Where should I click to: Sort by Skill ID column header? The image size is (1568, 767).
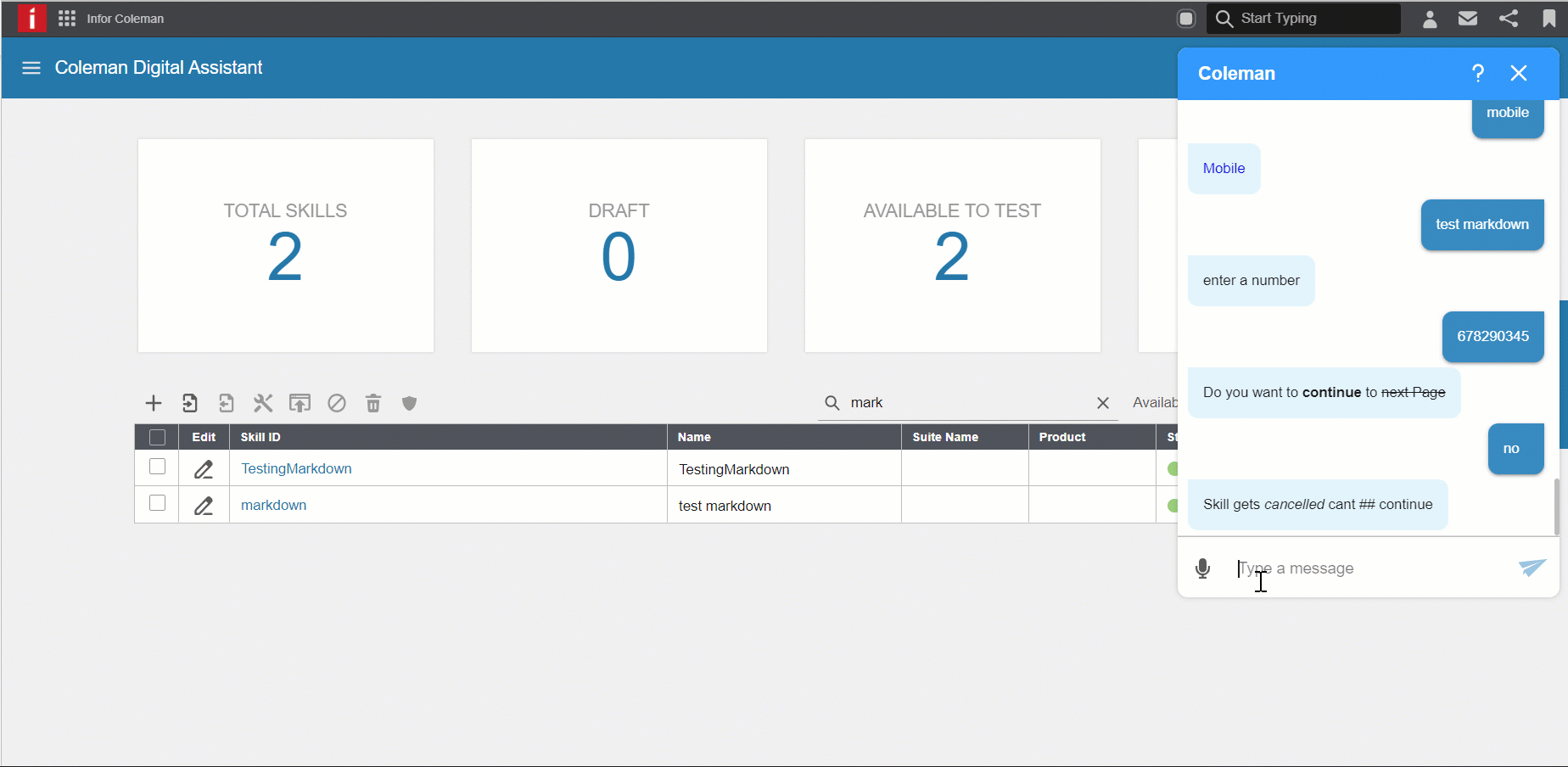(x=448, y=437)
